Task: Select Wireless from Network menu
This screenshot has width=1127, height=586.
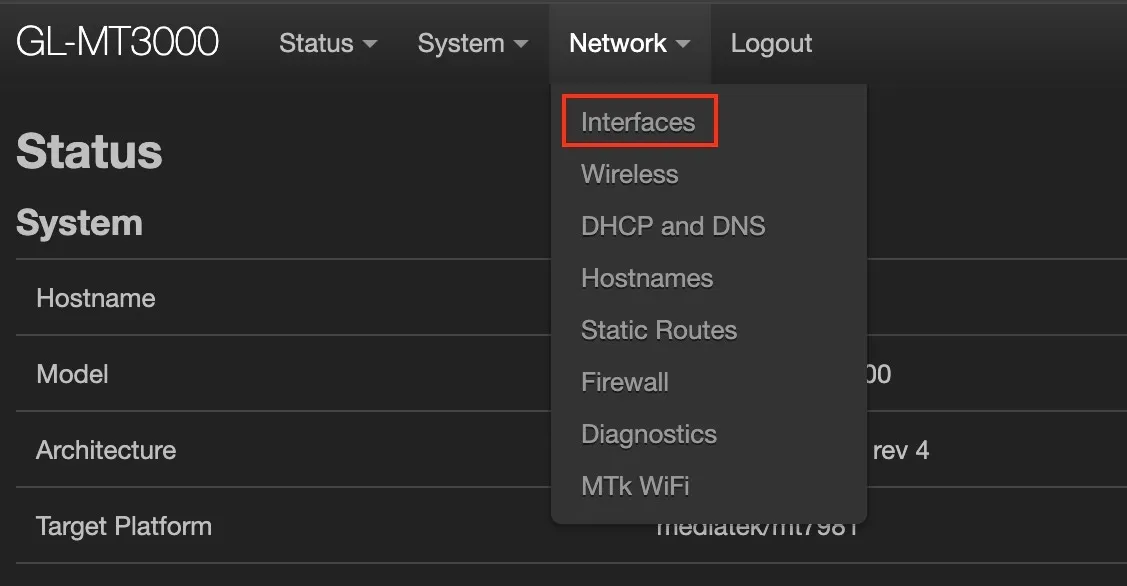Action: click(x=630, y=174)
